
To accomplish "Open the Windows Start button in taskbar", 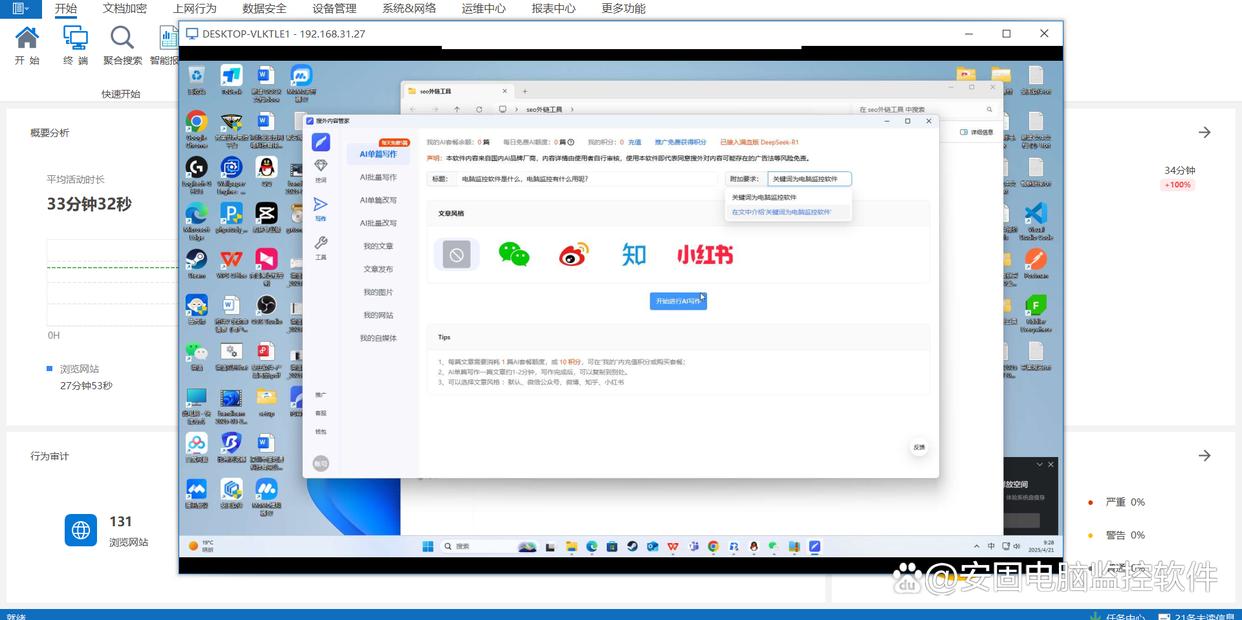I will pos(428,547).
